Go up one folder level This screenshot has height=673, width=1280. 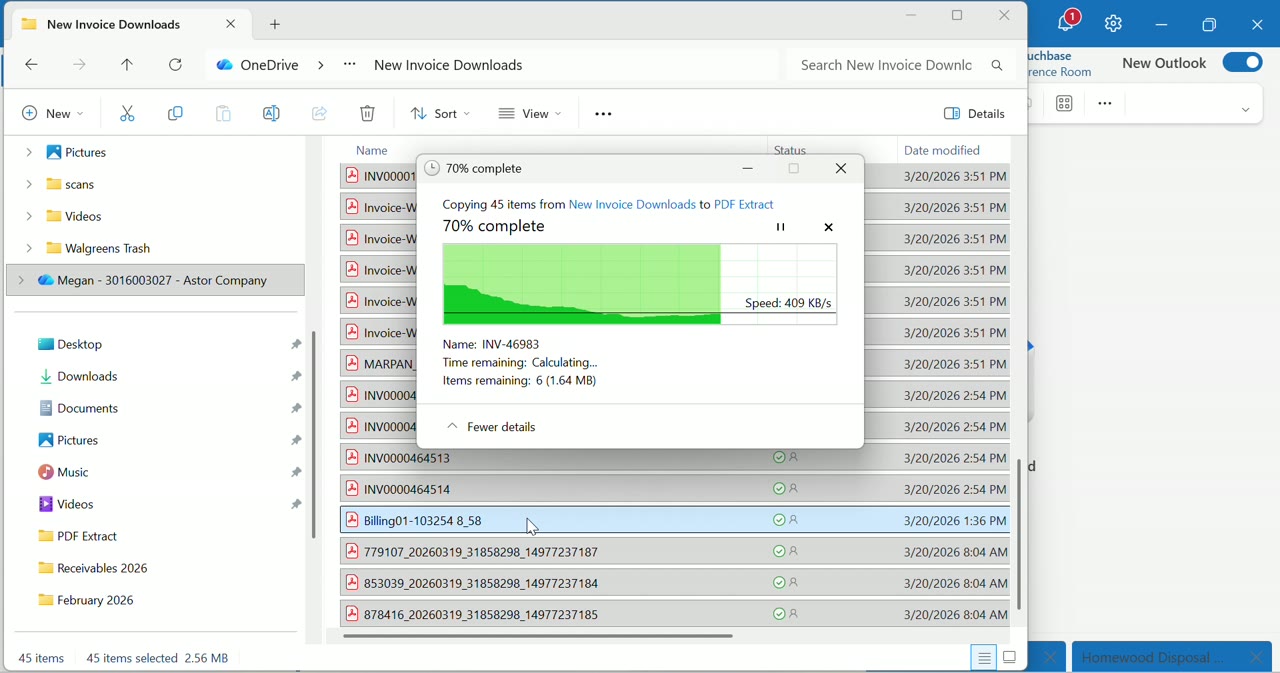click(x=127, y=66)
